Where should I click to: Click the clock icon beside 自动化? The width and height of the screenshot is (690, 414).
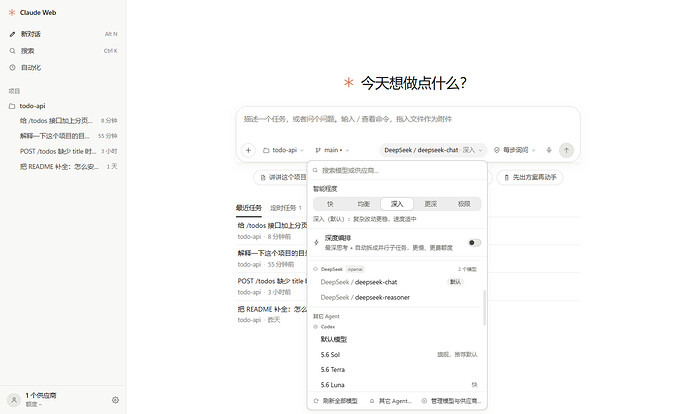pyautogui.click(x=12, y=67)
